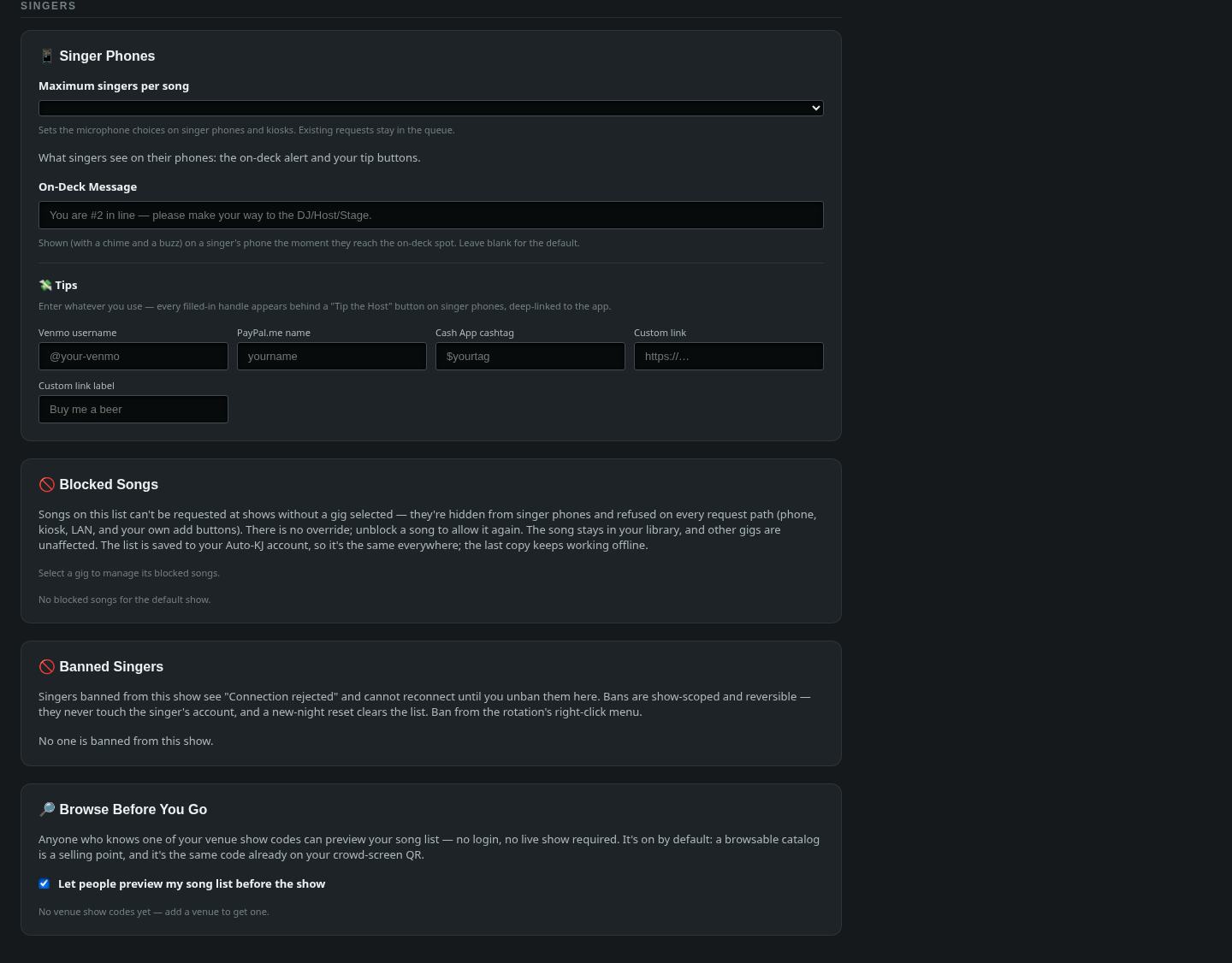1232x963 pixels.
Task: Click the "Maximum singers per song" label
Action: (x=114, y=86)
